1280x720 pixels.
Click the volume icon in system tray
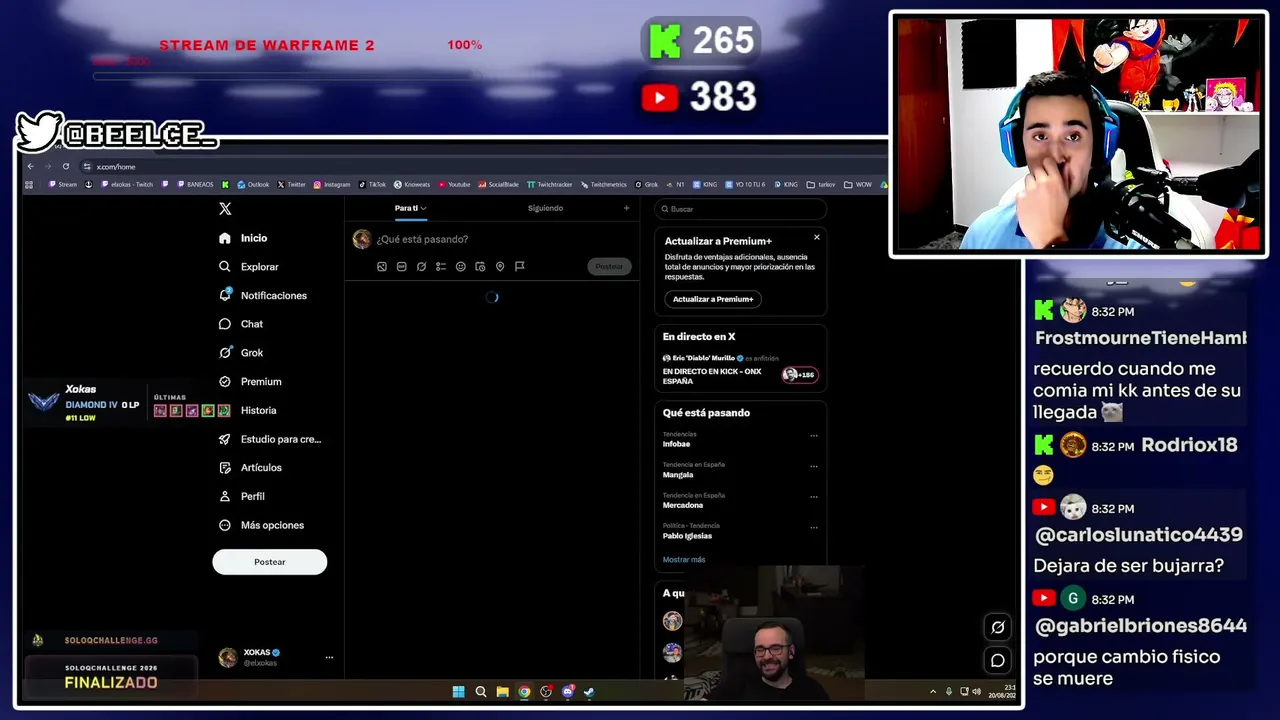[975, 691]
